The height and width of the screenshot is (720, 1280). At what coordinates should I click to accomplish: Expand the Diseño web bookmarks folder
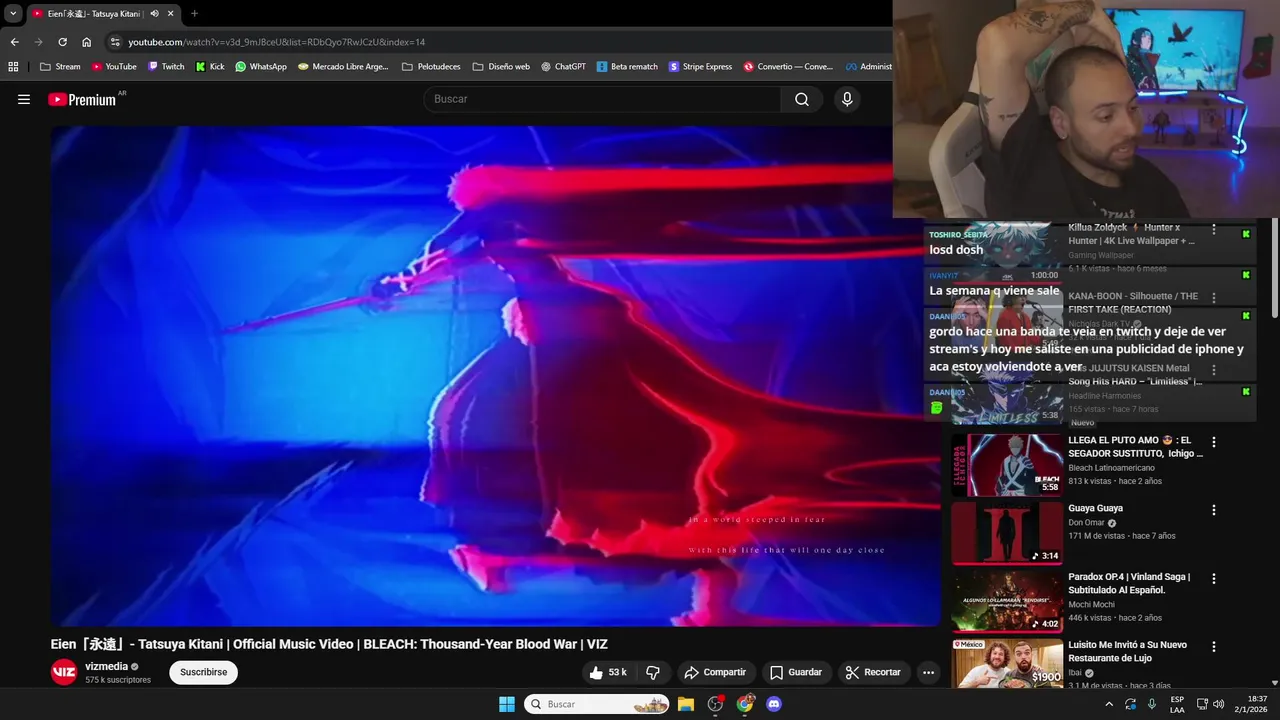[501, 67]
